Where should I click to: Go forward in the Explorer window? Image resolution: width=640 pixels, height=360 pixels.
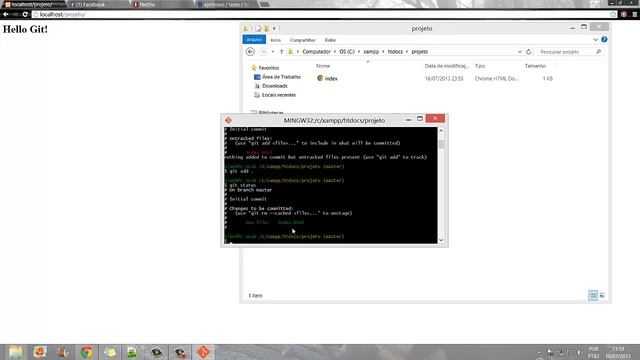263,52
